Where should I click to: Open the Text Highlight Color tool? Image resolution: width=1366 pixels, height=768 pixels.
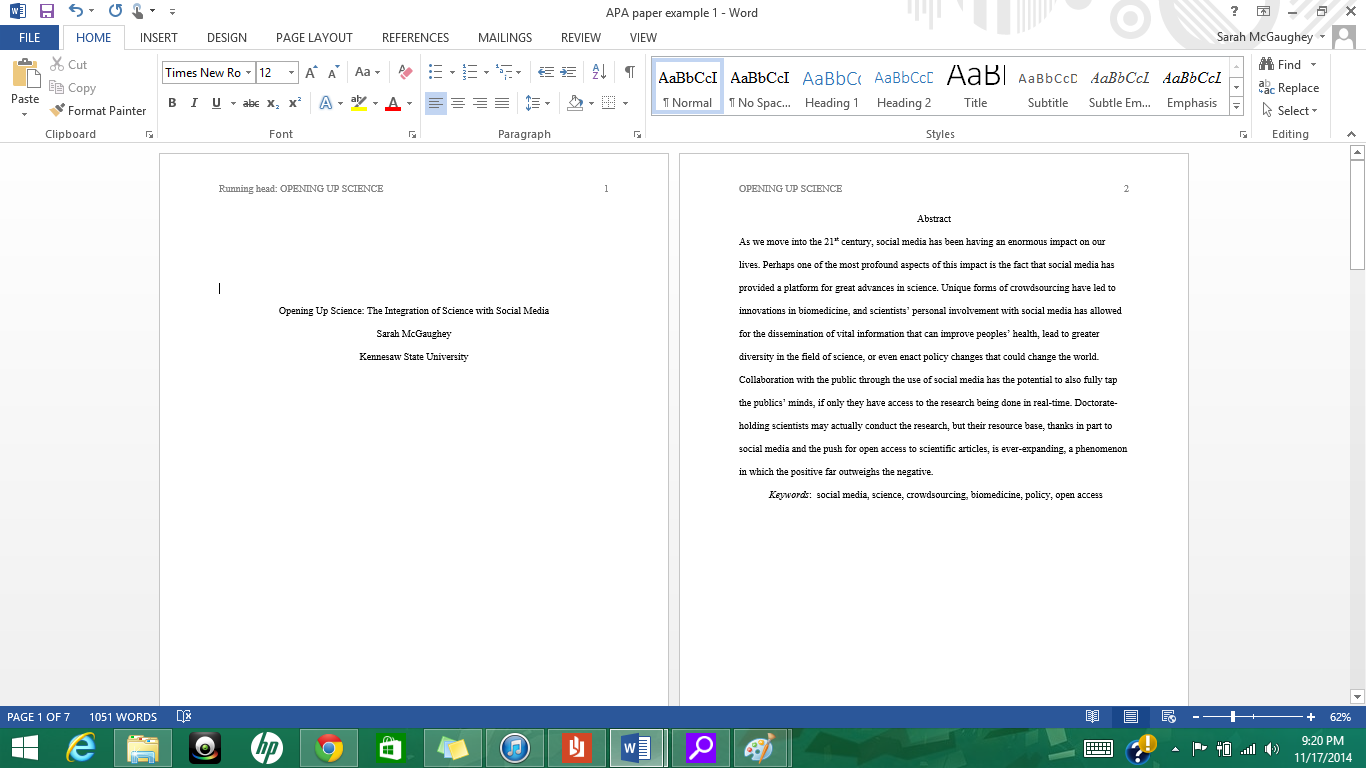(360, 103)
